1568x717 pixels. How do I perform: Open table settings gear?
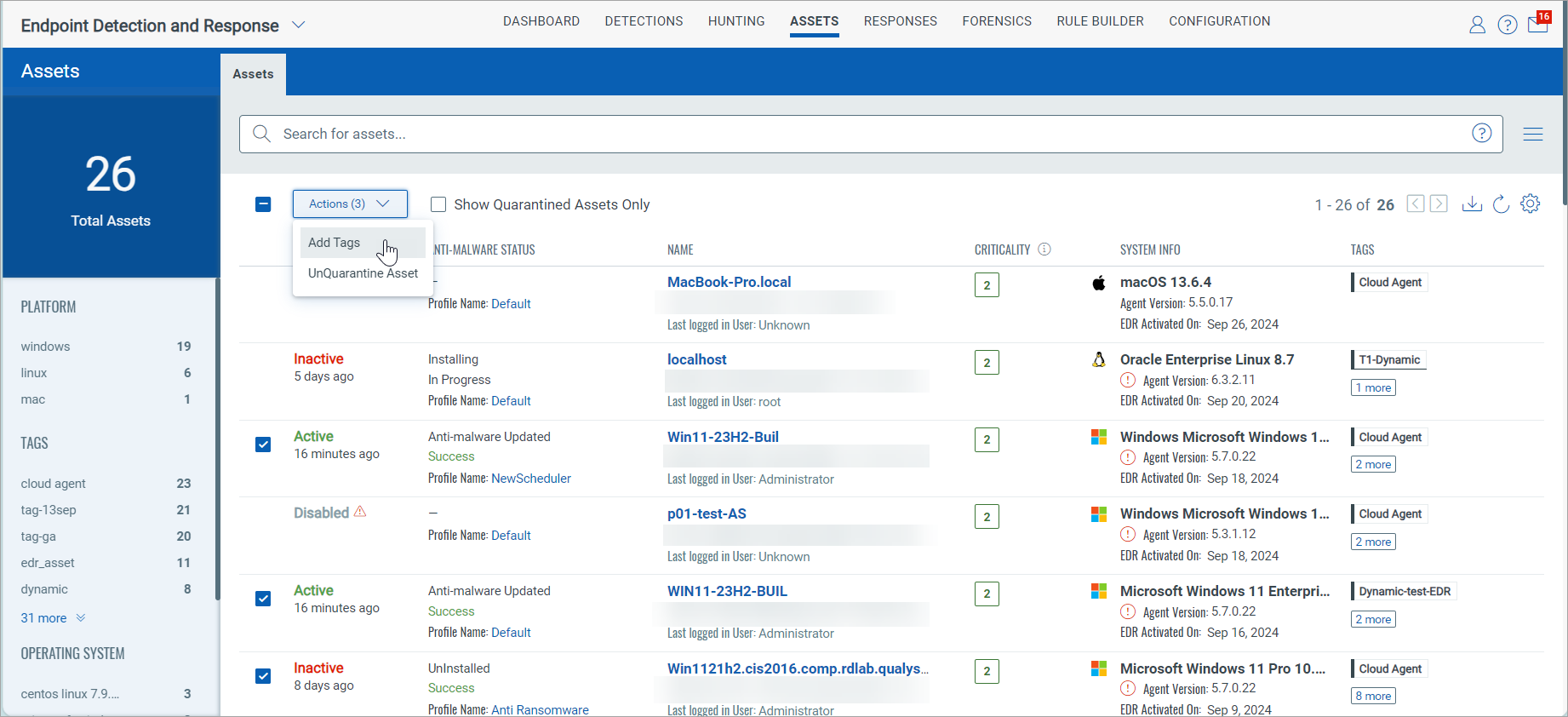coord(1531,204)
